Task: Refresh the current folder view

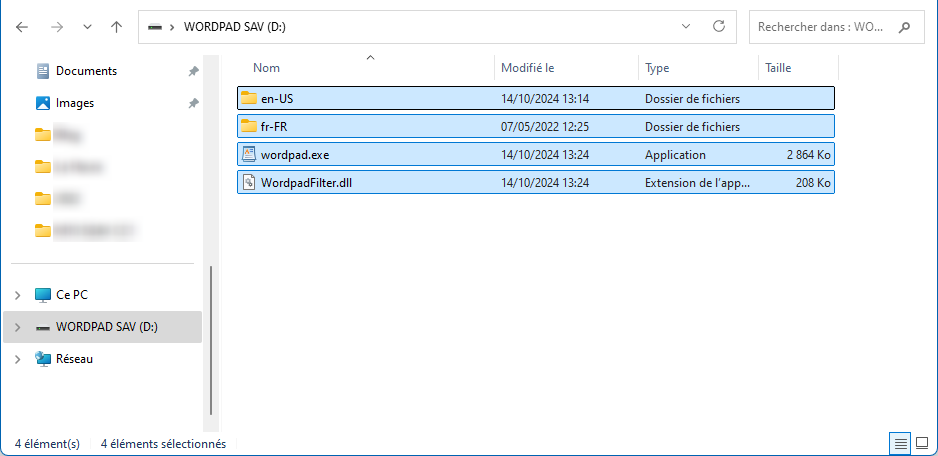Action: pos(719,26)
